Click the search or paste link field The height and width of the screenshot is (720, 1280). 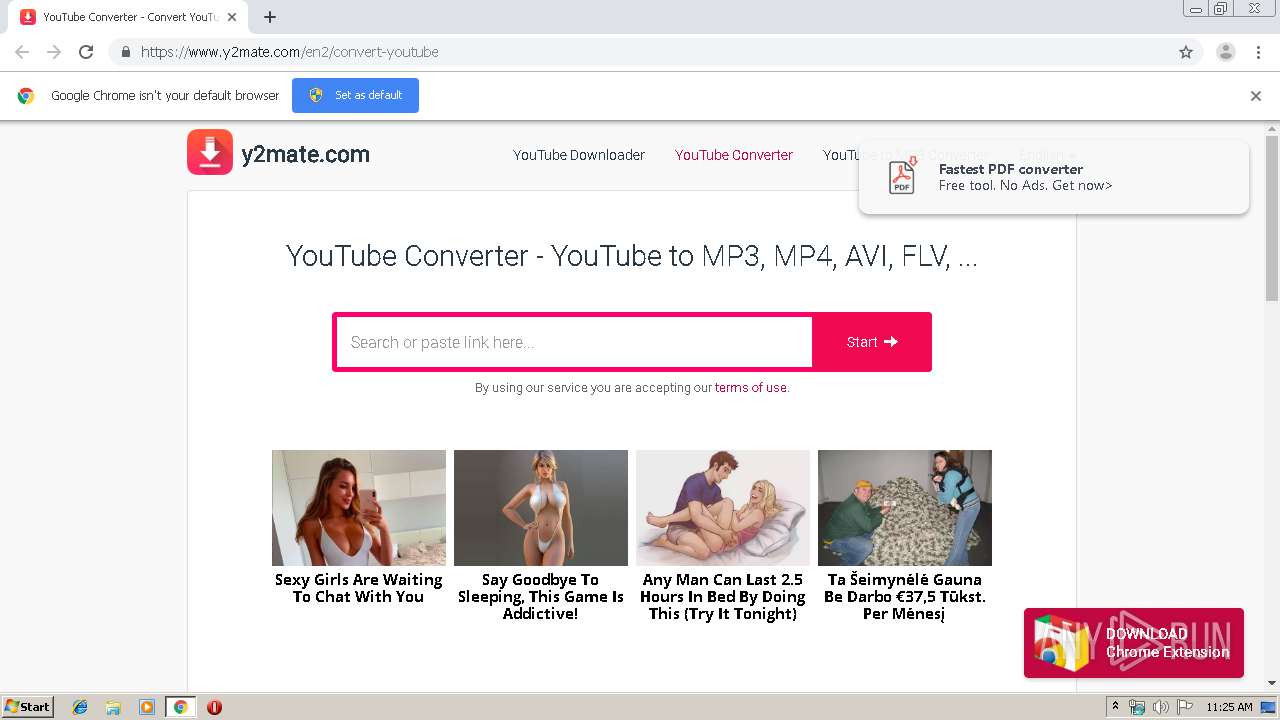[574, 342]
